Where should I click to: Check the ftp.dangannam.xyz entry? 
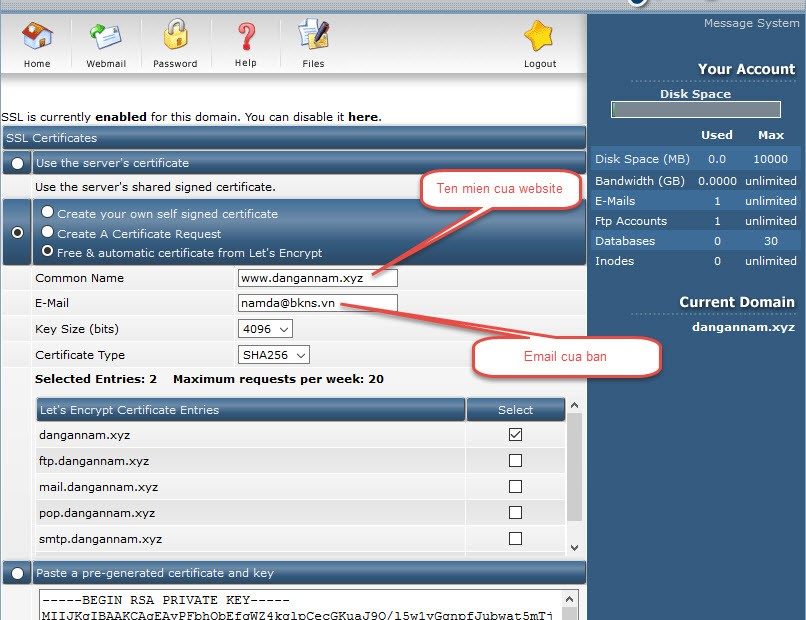coord(515,460)
